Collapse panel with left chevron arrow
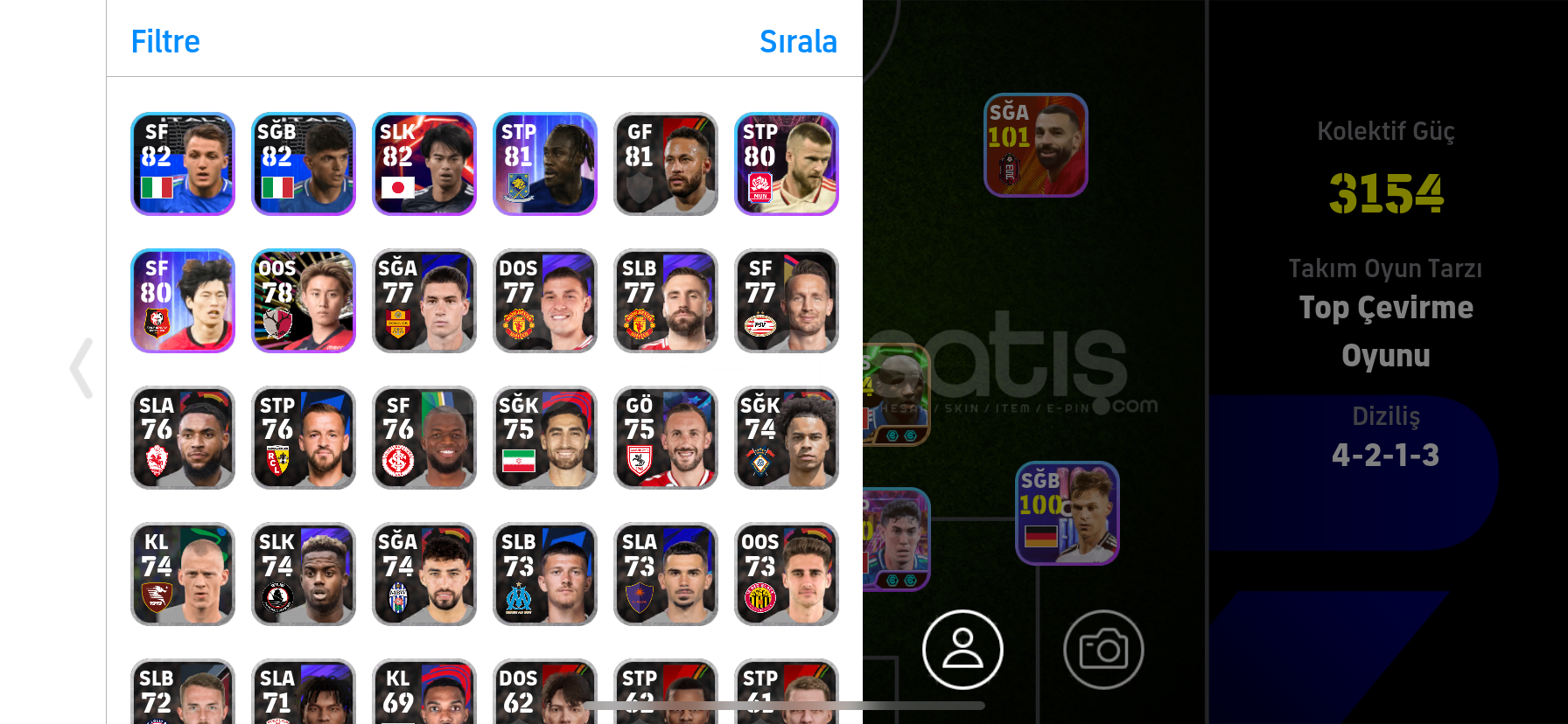This screenshot has height=724, width=1568. pyautogui.click(x=81, y=368)
